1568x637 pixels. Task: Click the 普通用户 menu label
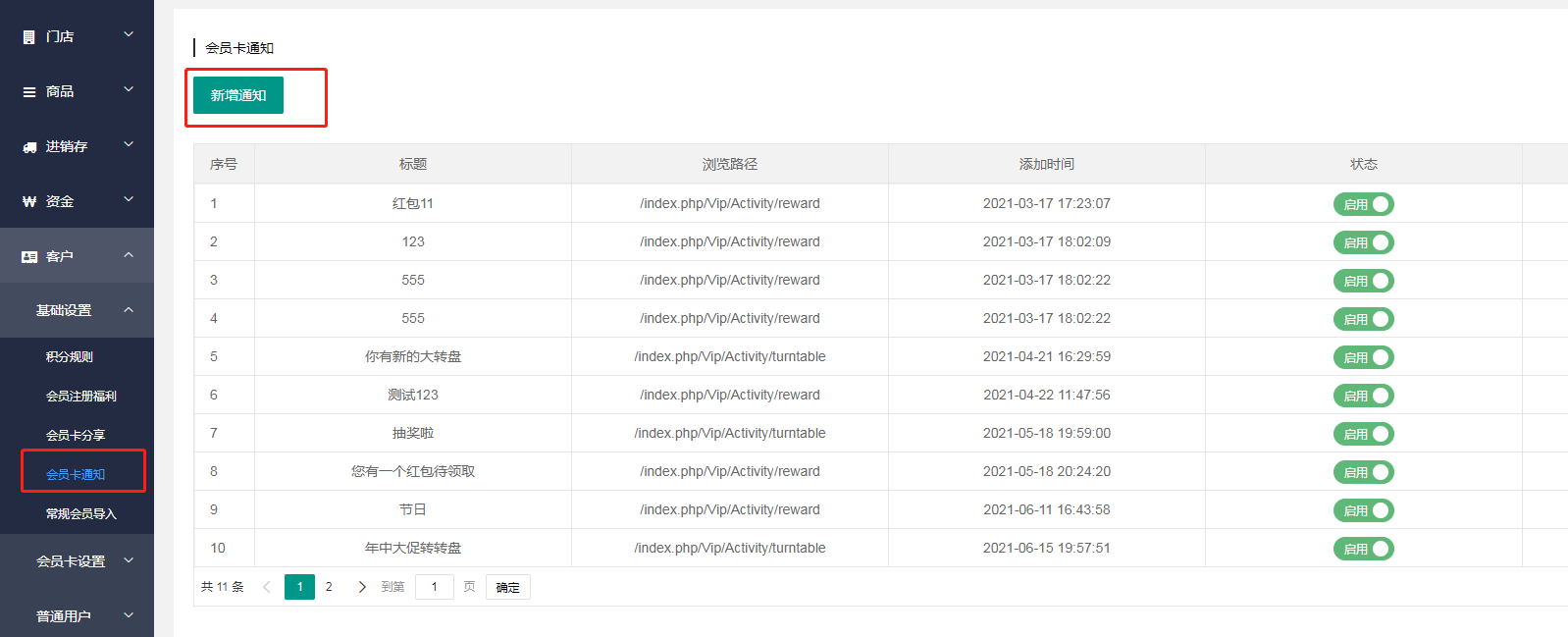(x=64, y=616)
